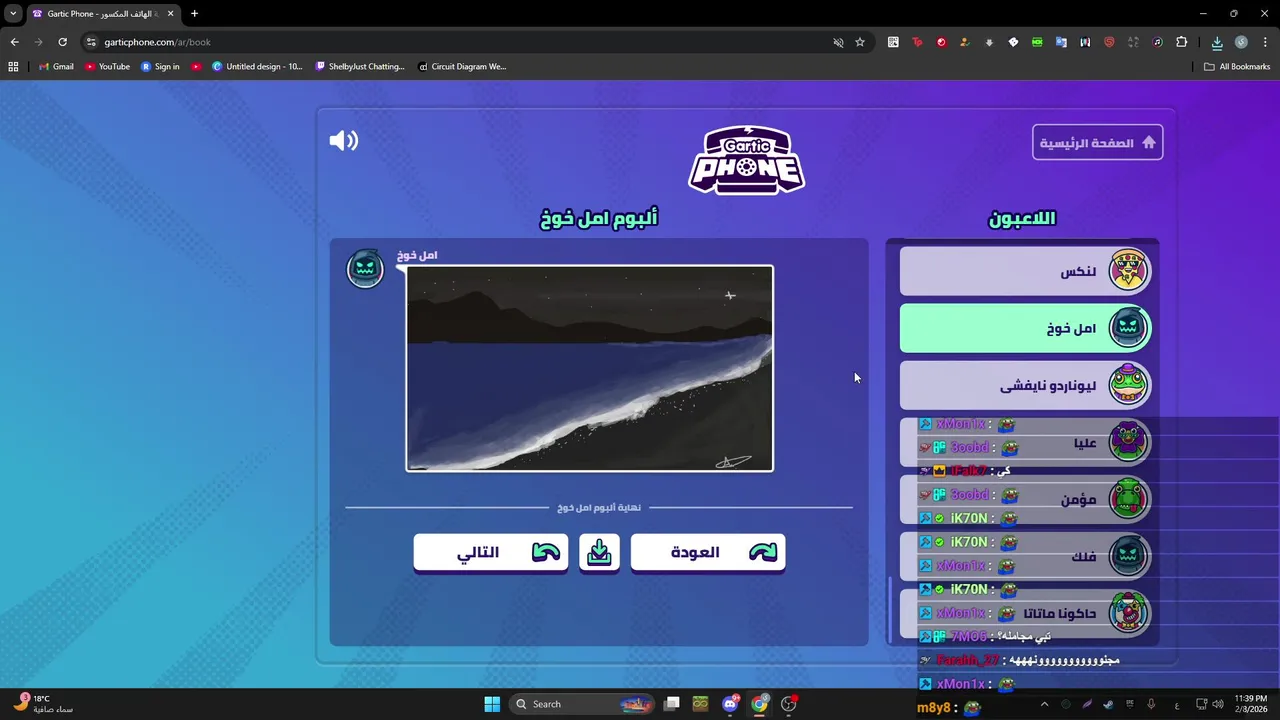The image size is (1280, 720).
Task: Open the Chrome extensions puzzle menu
Action: click(1181, 42)
